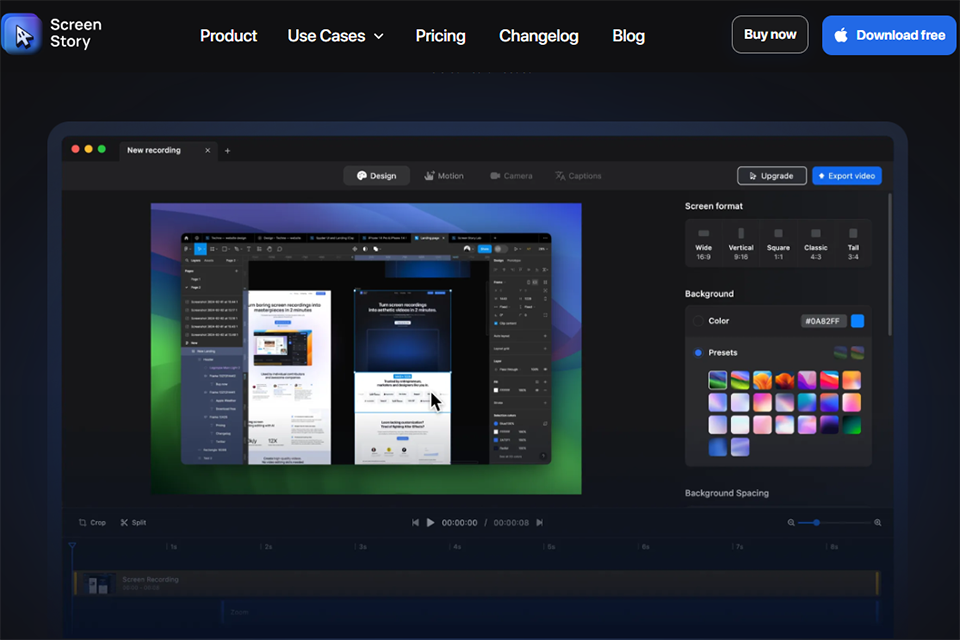Select the Color background radio button
Viewport: 960px width, 640px height.
coord(698,321)
